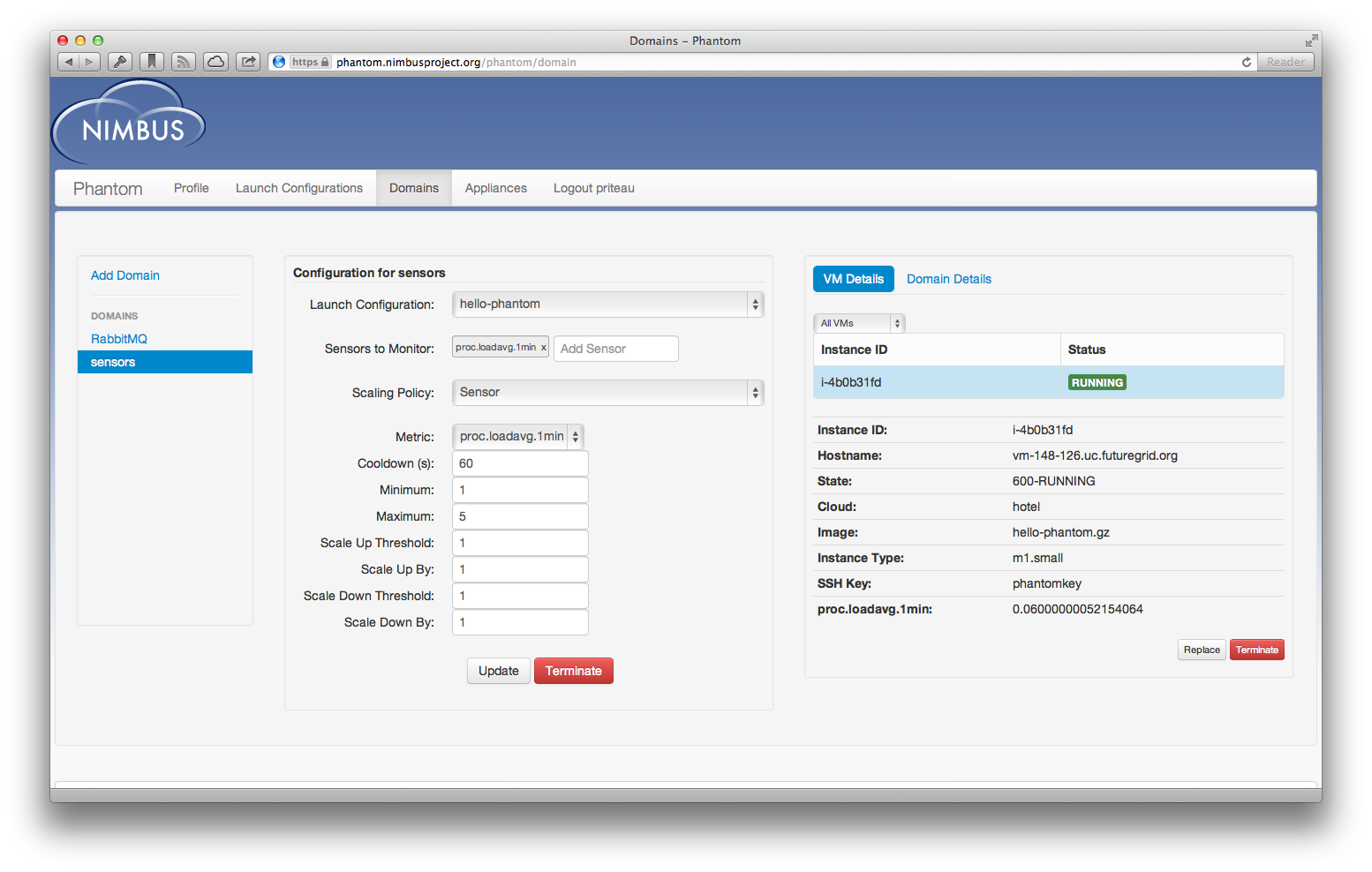Open the iCloud tabs cloud icon
Viewport: 1372px width, 872px height.
click(216, 62)
